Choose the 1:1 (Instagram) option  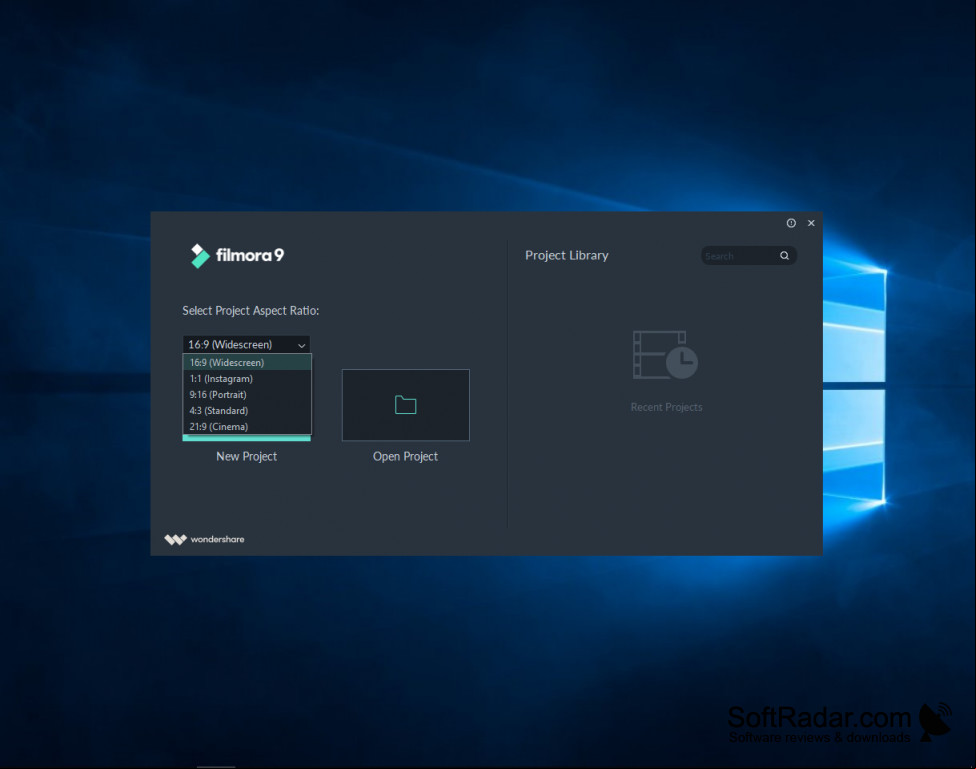click(247, 379)
